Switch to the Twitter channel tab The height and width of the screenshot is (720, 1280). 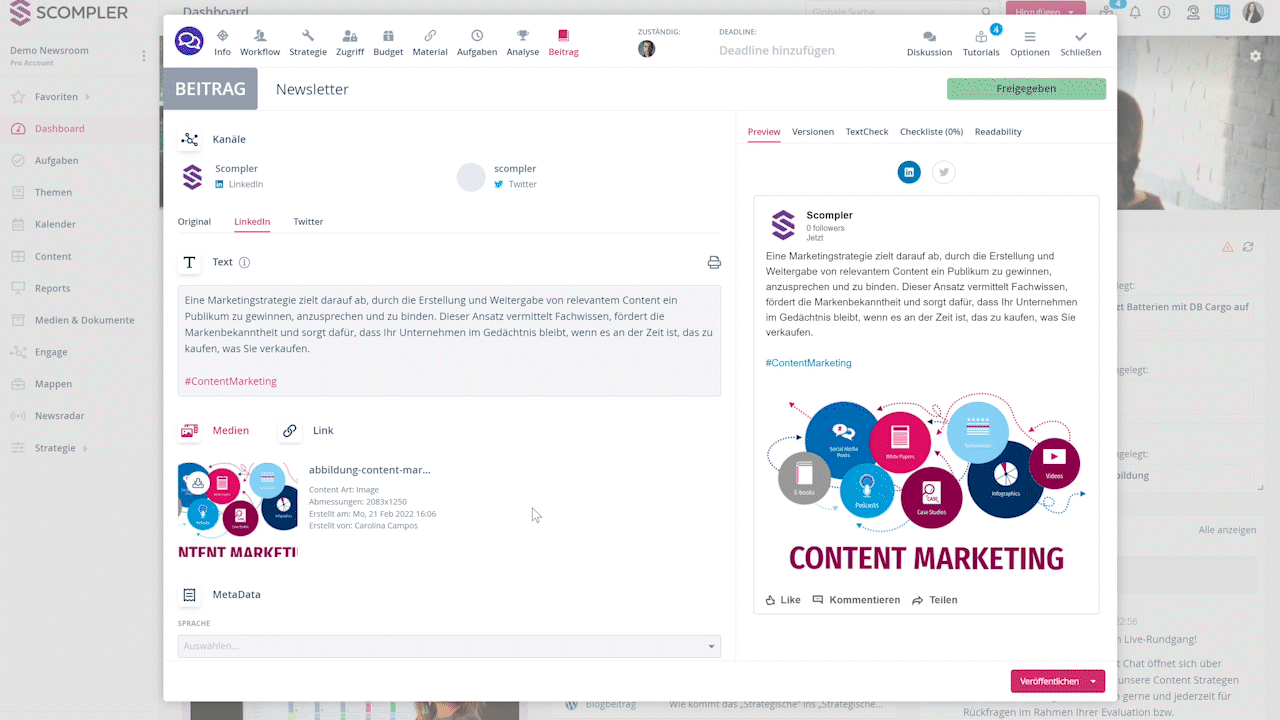(308, 222)
